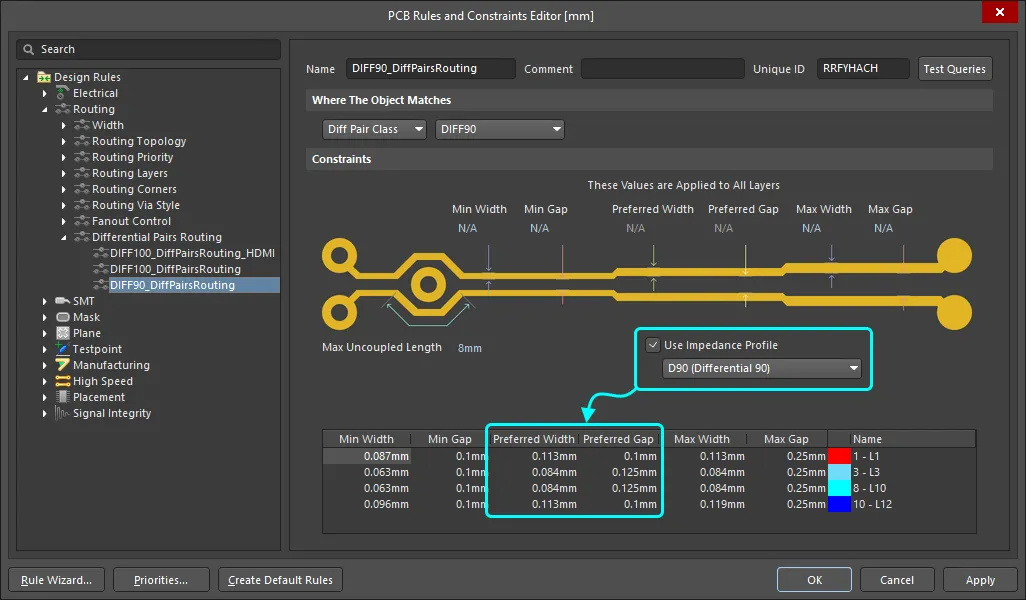
Task: Click the Plane category icon
Action: point(63,333)
